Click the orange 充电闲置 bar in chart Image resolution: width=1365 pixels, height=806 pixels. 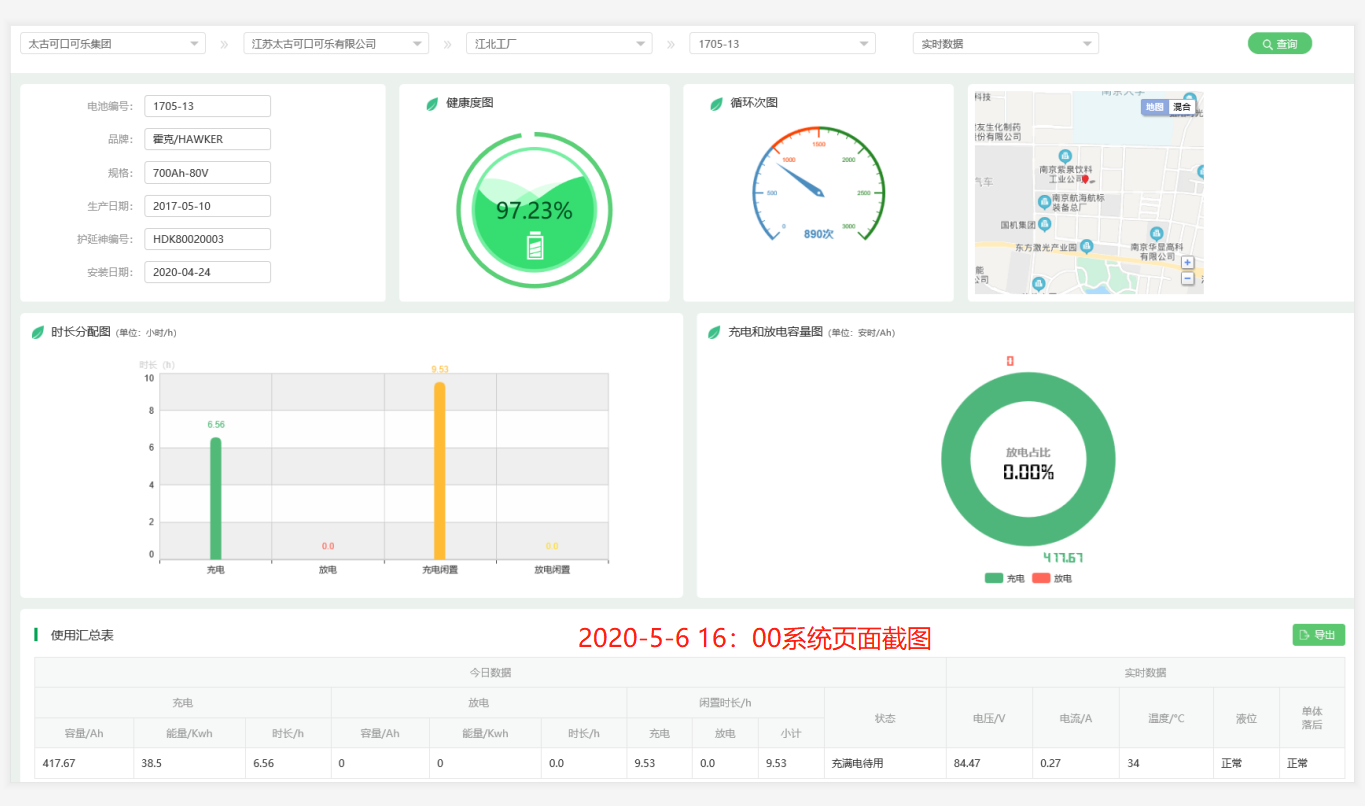click(439, 470)
